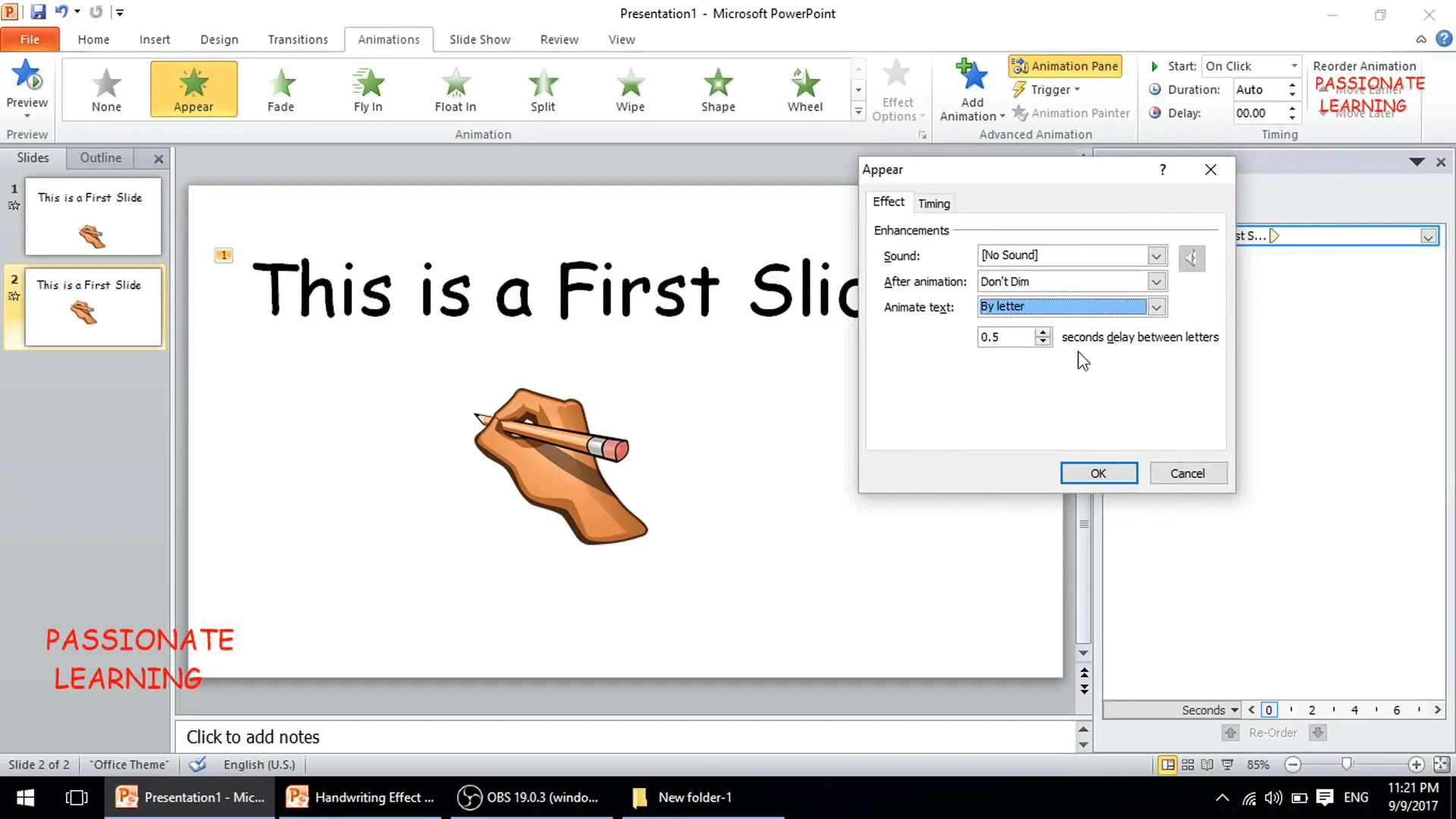This screenshot has height=819, width=1456.
Task: Click Cancel in the Appear dialog
Action: pos(1188,473)
